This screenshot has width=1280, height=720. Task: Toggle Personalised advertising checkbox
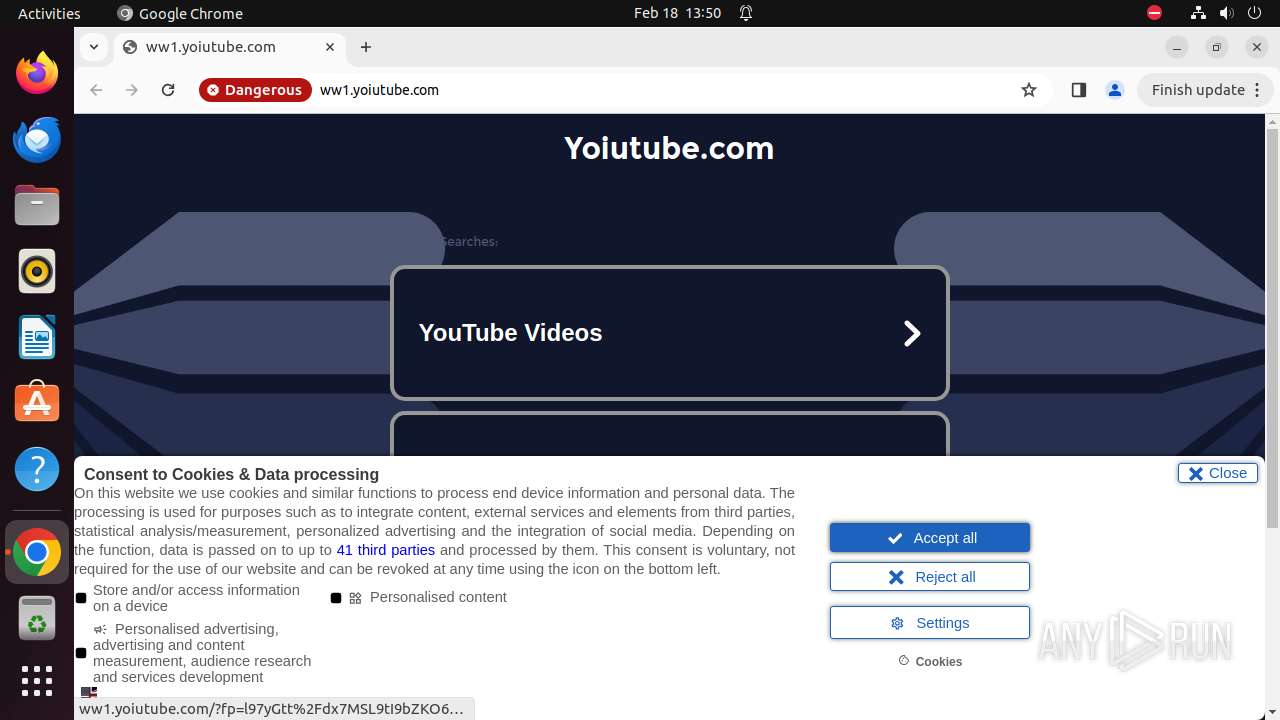[x=82, y=653]
